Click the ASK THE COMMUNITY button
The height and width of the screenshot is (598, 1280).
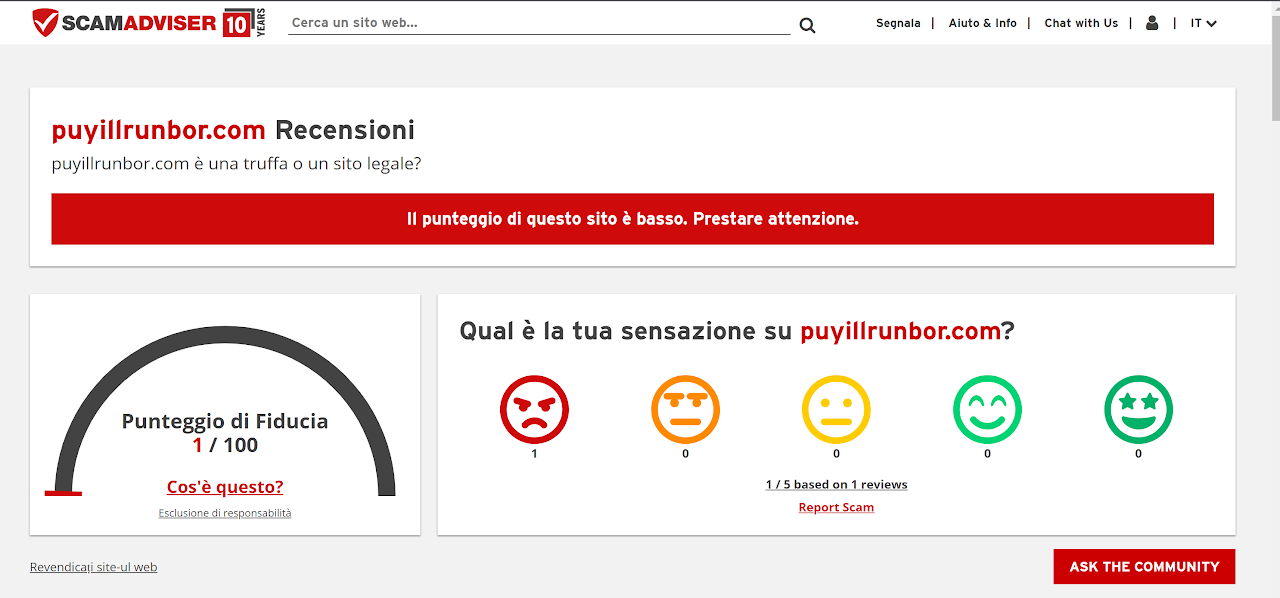click(1144, 566)
